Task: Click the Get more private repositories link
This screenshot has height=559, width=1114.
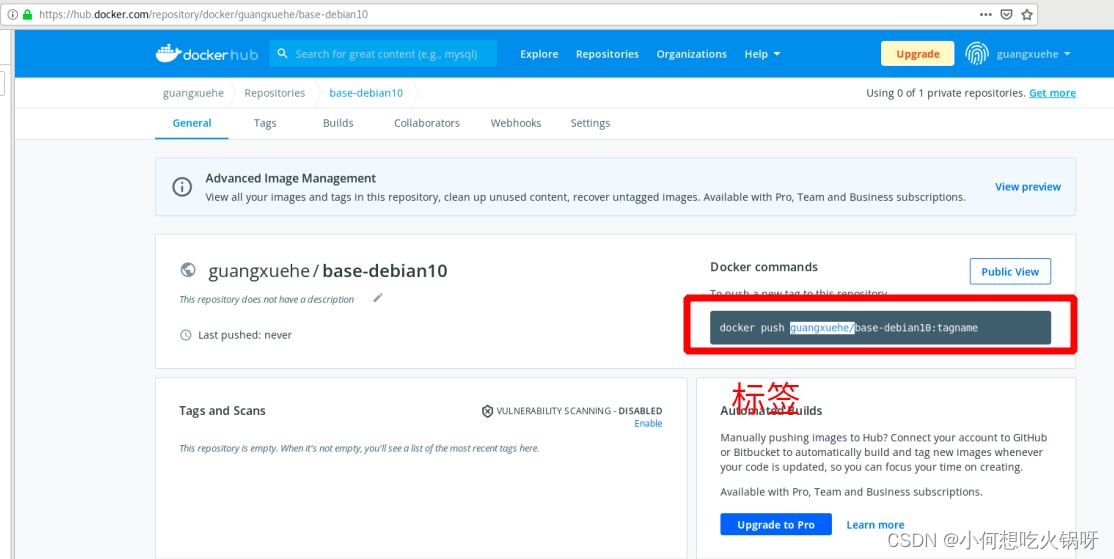Action: point(1052,93)
